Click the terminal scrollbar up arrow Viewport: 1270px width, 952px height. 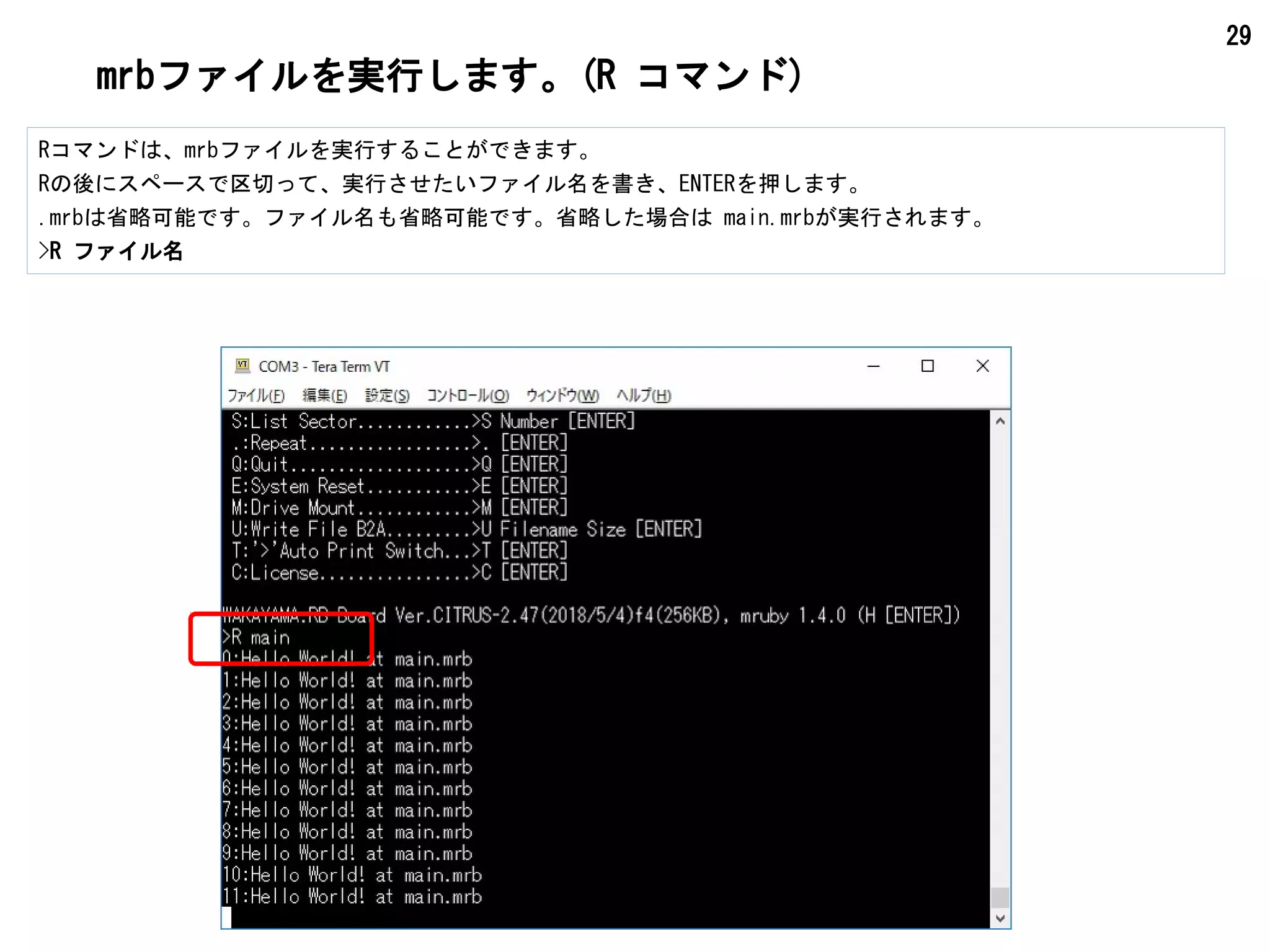pos(1000,421)
